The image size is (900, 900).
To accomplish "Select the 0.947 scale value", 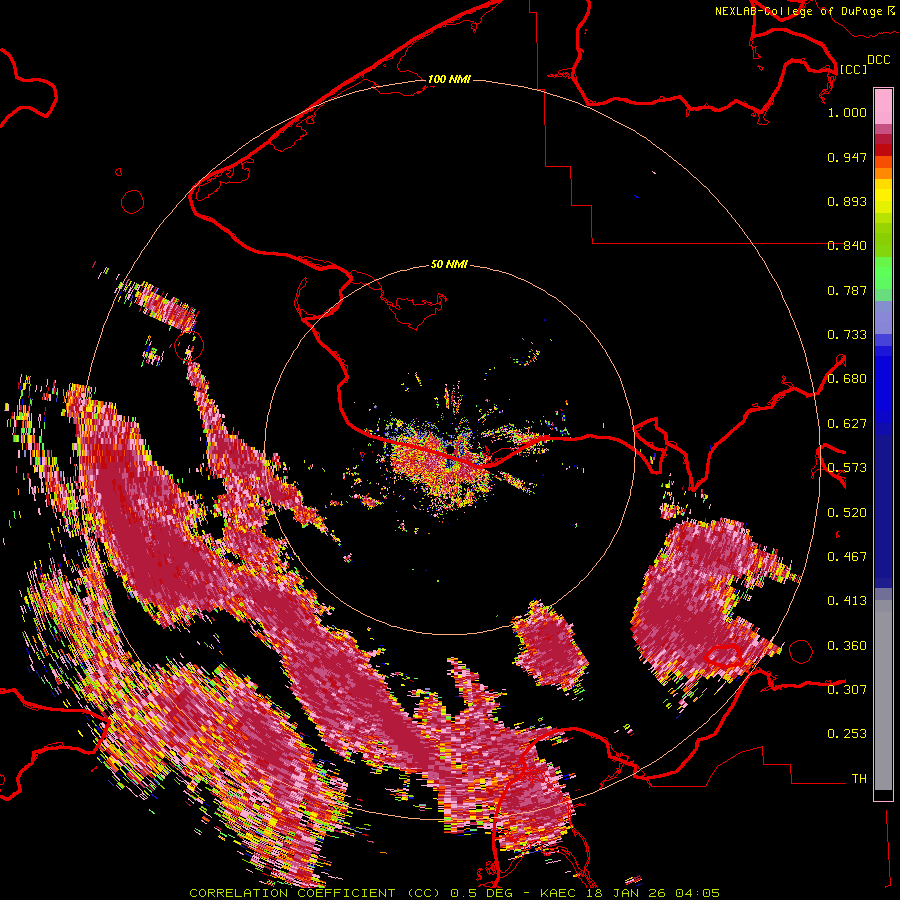I will [x=847, y=157].
